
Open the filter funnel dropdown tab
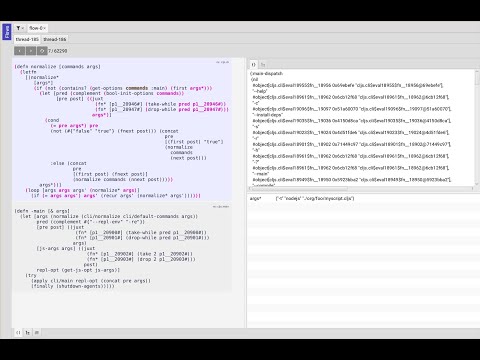20,28
